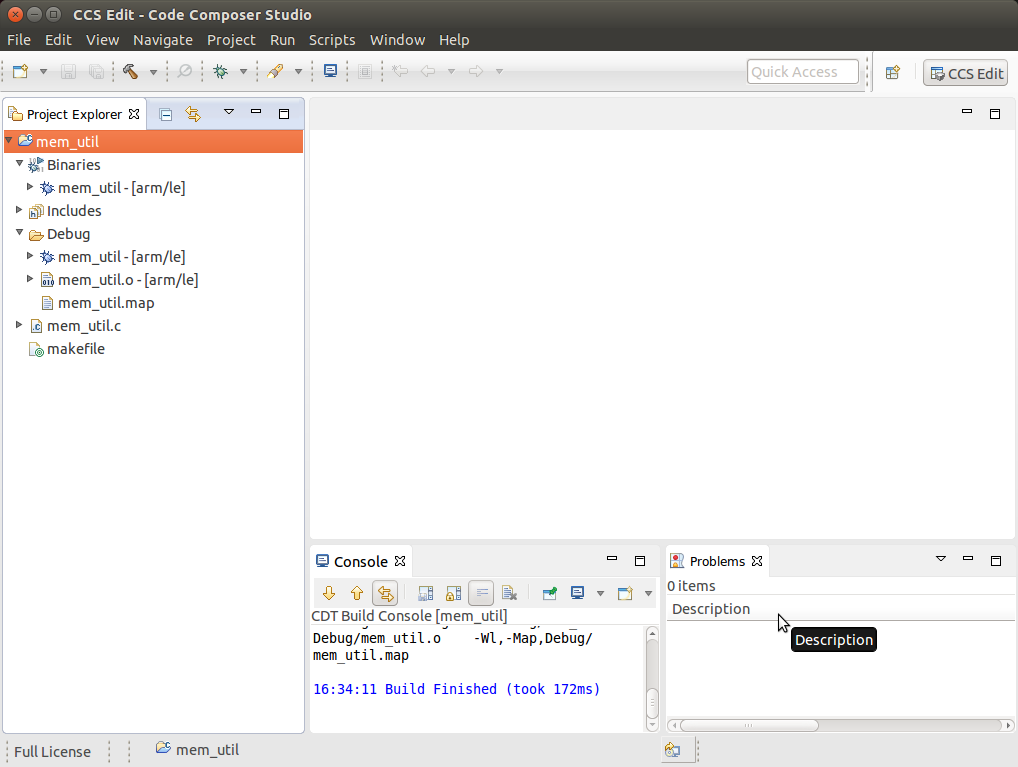This screenshot has height=767, width=1018.
Task: Open the Project menu
Action: coord(231,40)
